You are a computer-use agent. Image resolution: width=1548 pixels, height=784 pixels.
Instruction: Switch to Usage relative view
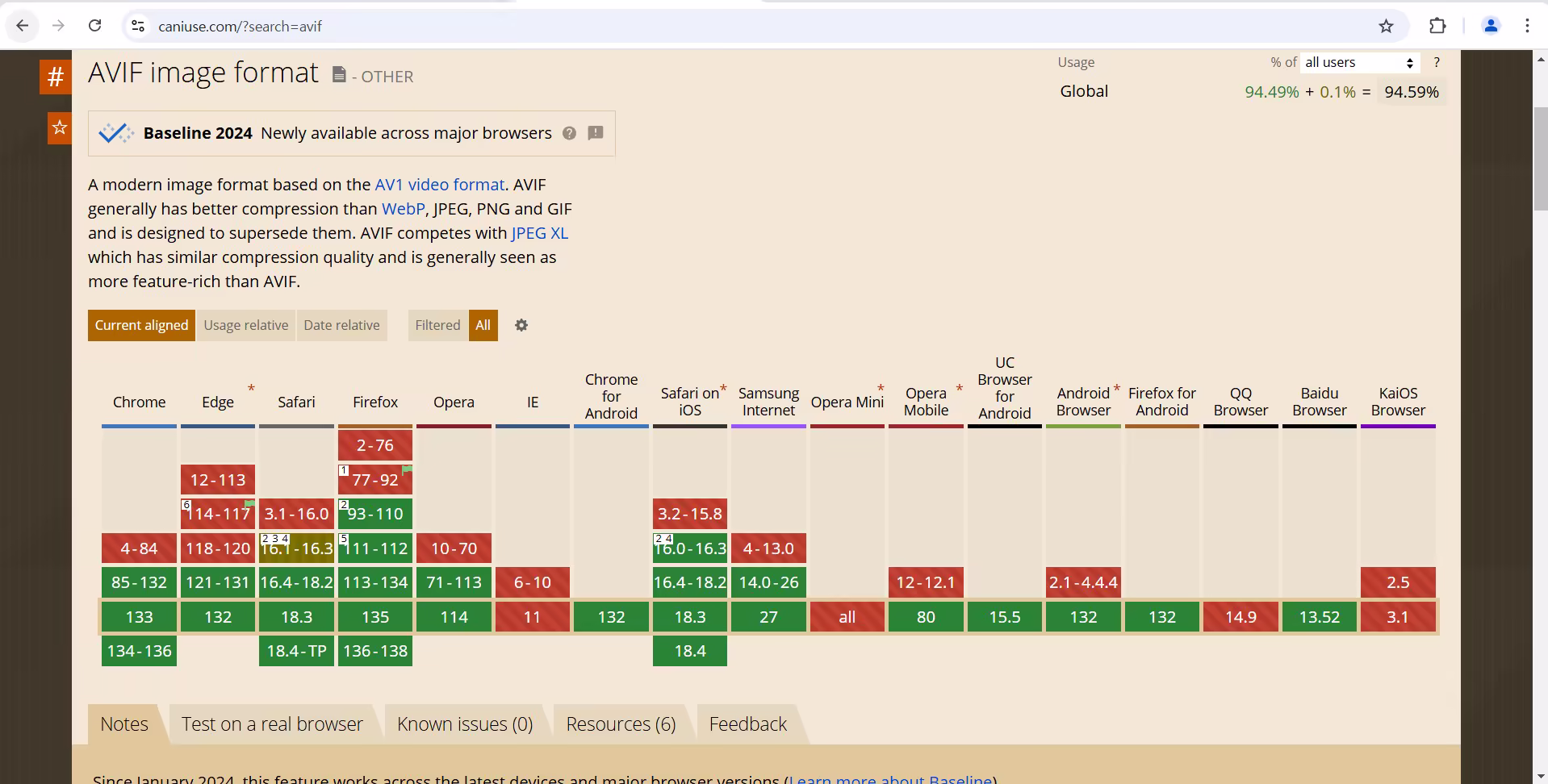245,325
